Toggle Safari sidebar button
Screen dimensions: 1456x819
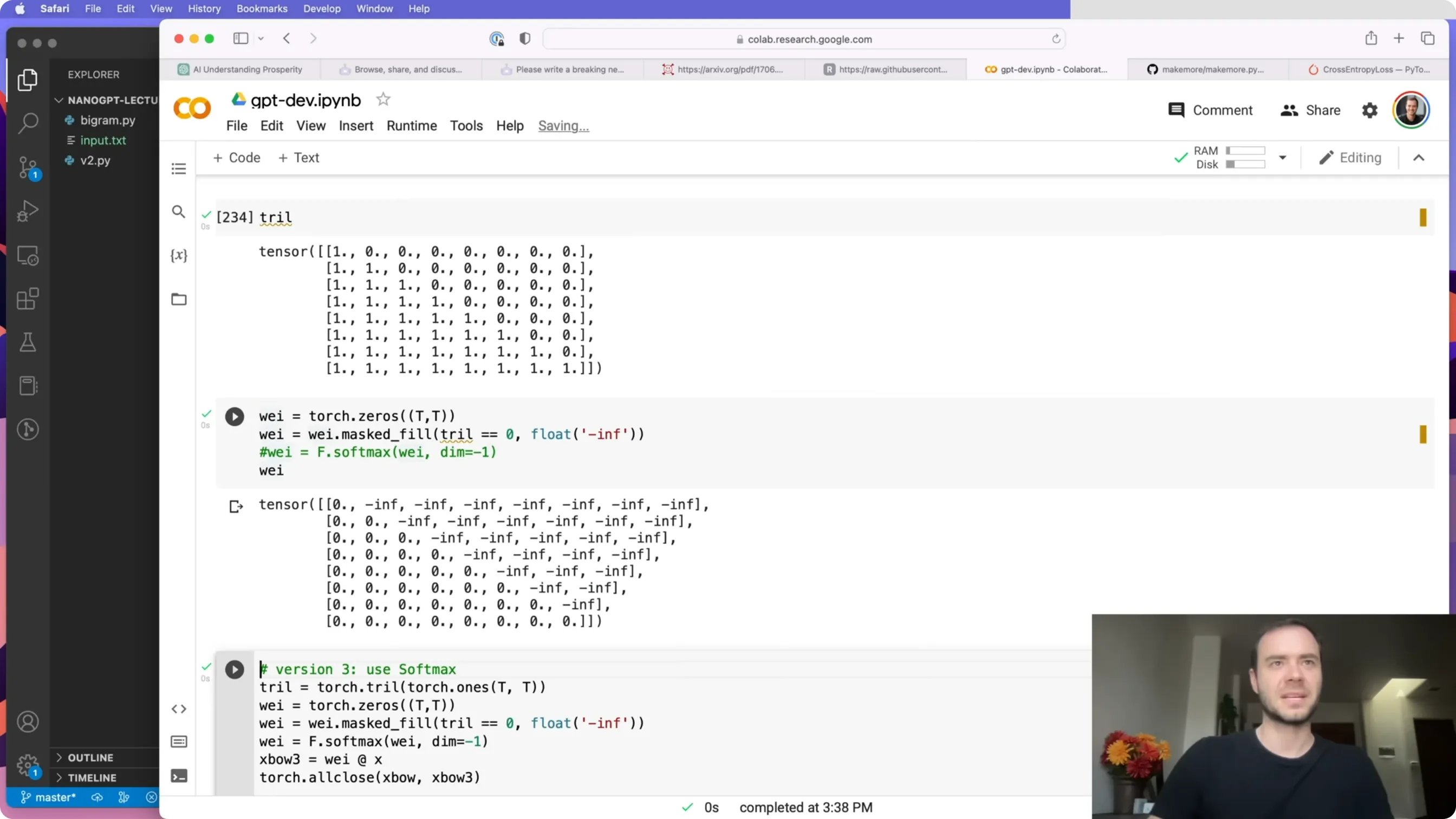(241, 38)
